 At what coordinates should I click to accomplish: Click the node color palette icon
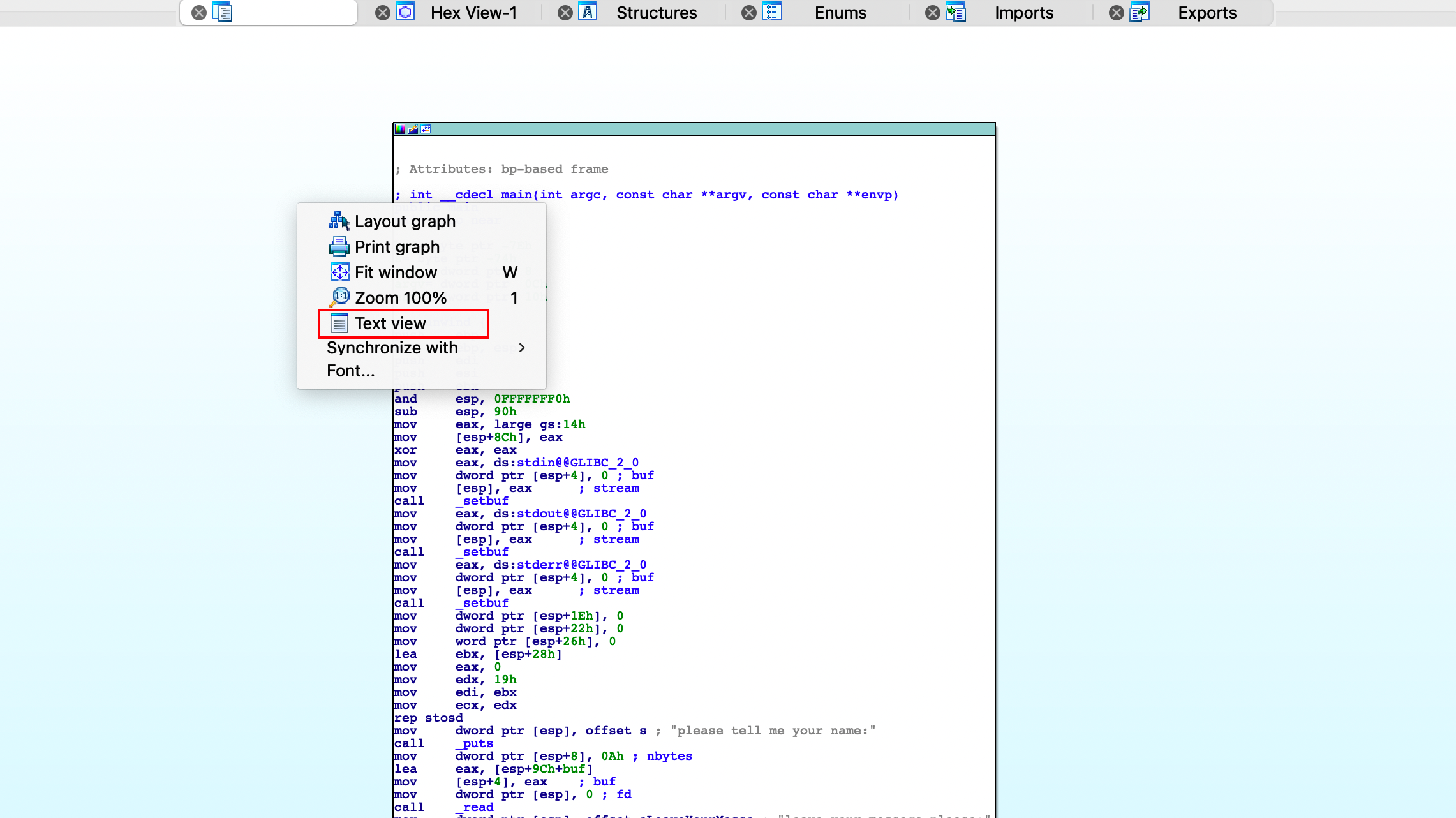click(400, 130)
